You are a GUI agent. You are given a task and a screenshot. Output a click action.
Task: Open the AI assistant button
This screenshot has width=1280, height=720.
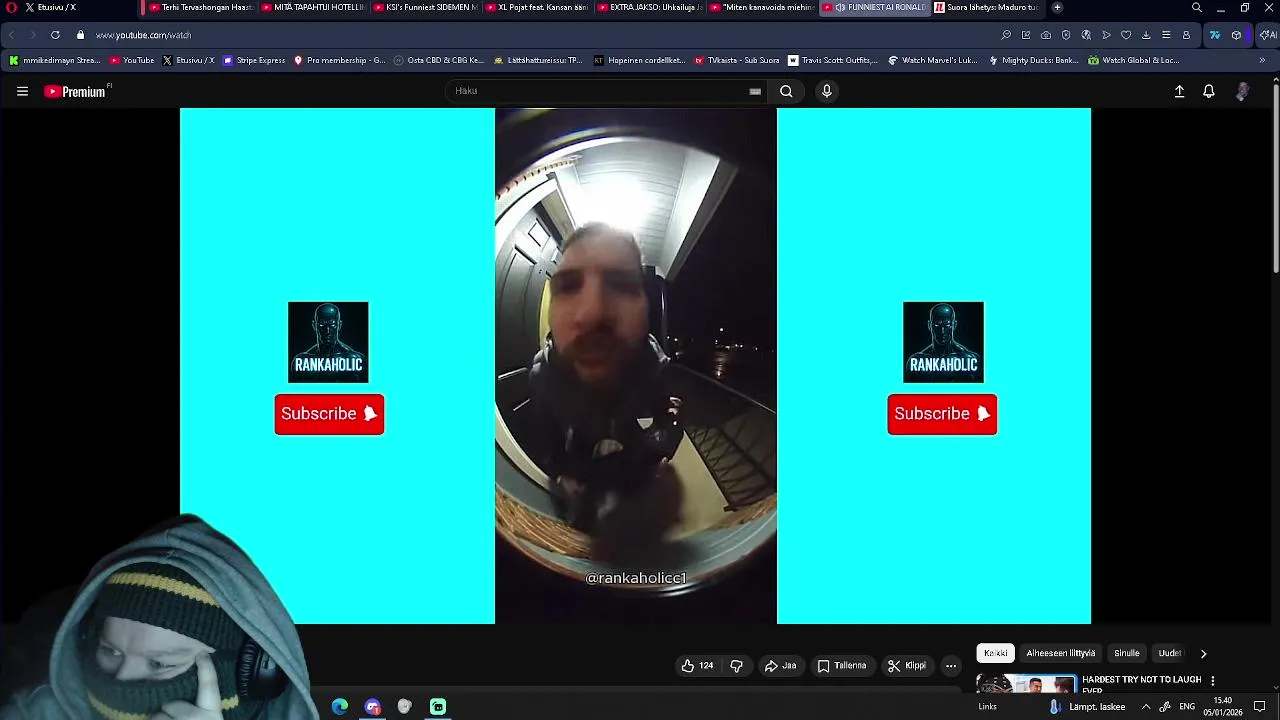(x=1267, y=35)
